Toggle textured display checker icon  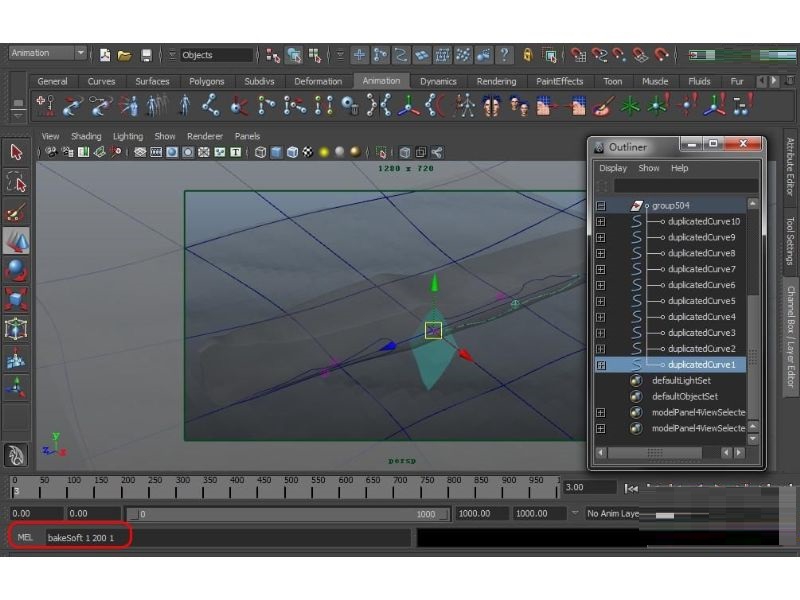click(308, 152)
